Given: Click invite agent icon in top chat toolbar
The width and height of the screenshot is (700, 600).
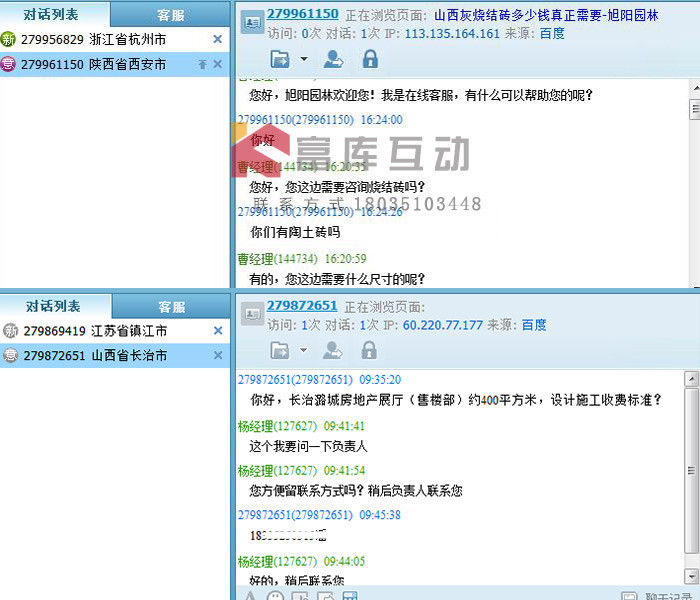Looking at the screenshot, I should click(333, 59).
